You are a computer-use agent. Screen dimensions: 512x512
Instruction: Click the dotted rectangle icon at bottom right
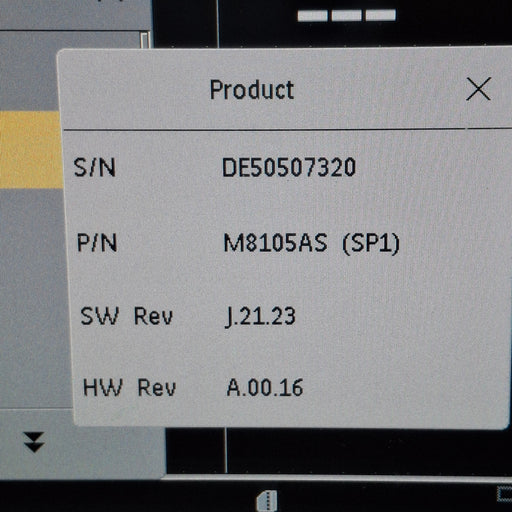pyautogui.click(x=505, y=493)
